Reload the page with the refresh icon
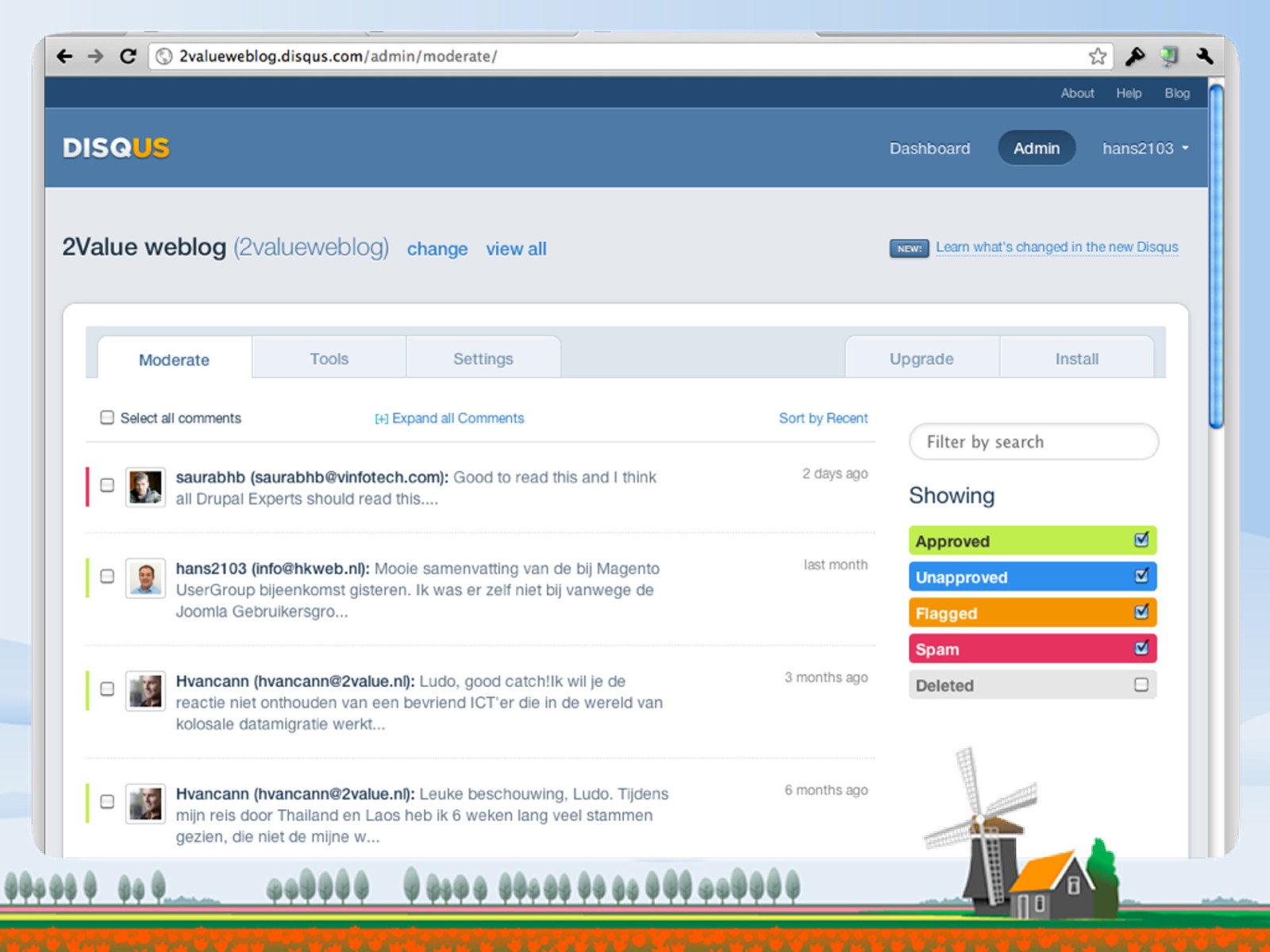The width and height of the screenshot is (1270, 952). click(128, 56)
